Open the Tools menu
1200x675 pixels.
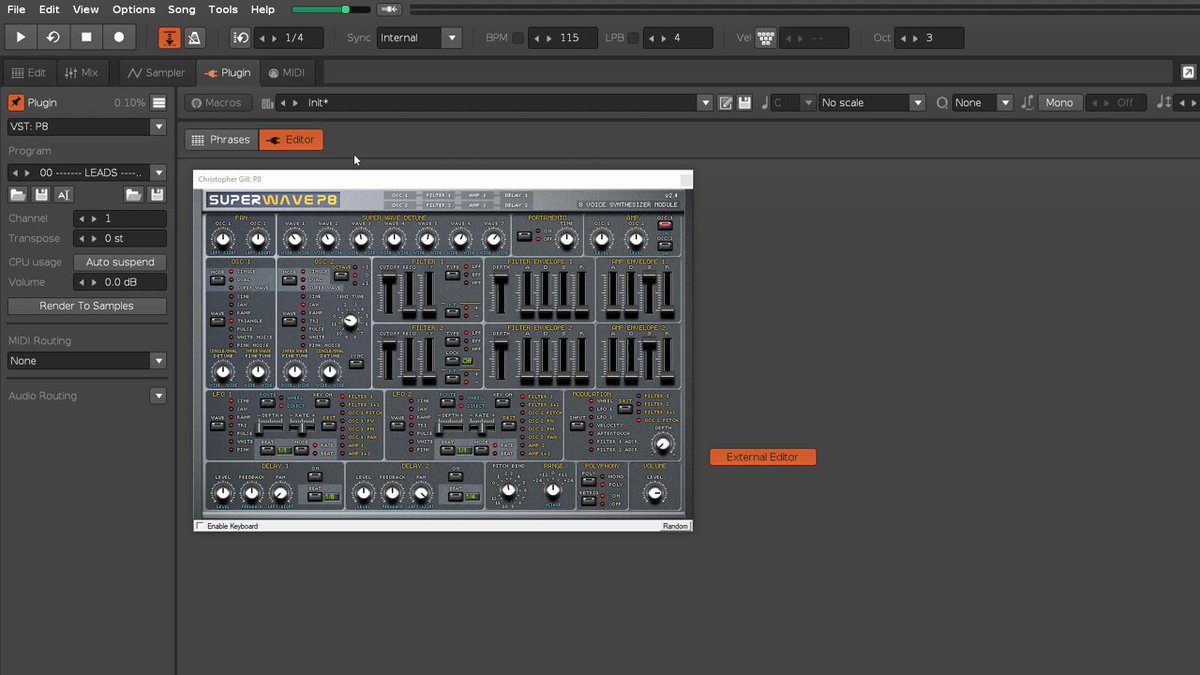pyautogui.click(x=223, y=9)
